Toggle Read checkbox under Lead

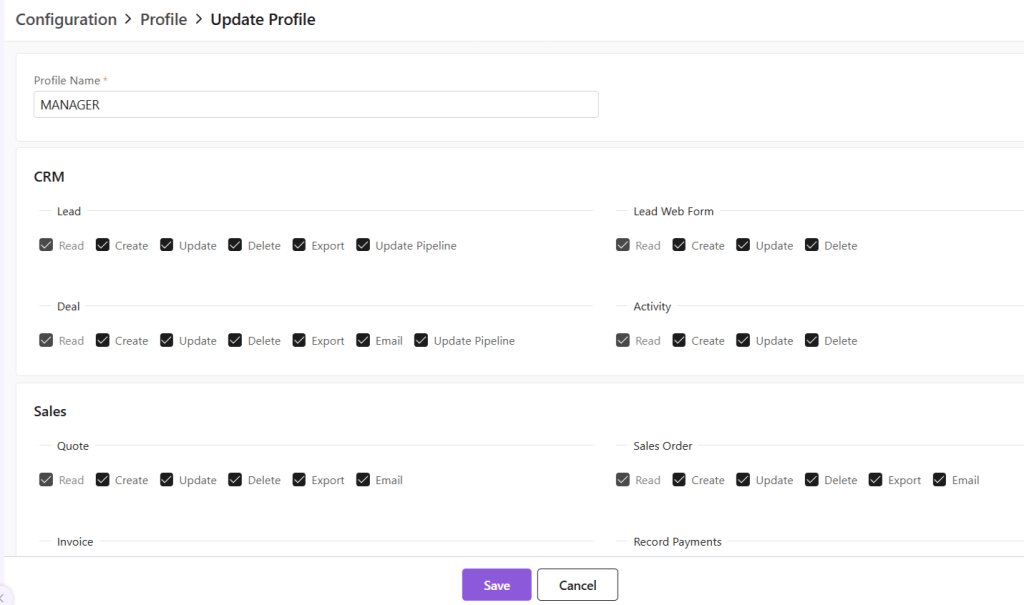point(46,245)
